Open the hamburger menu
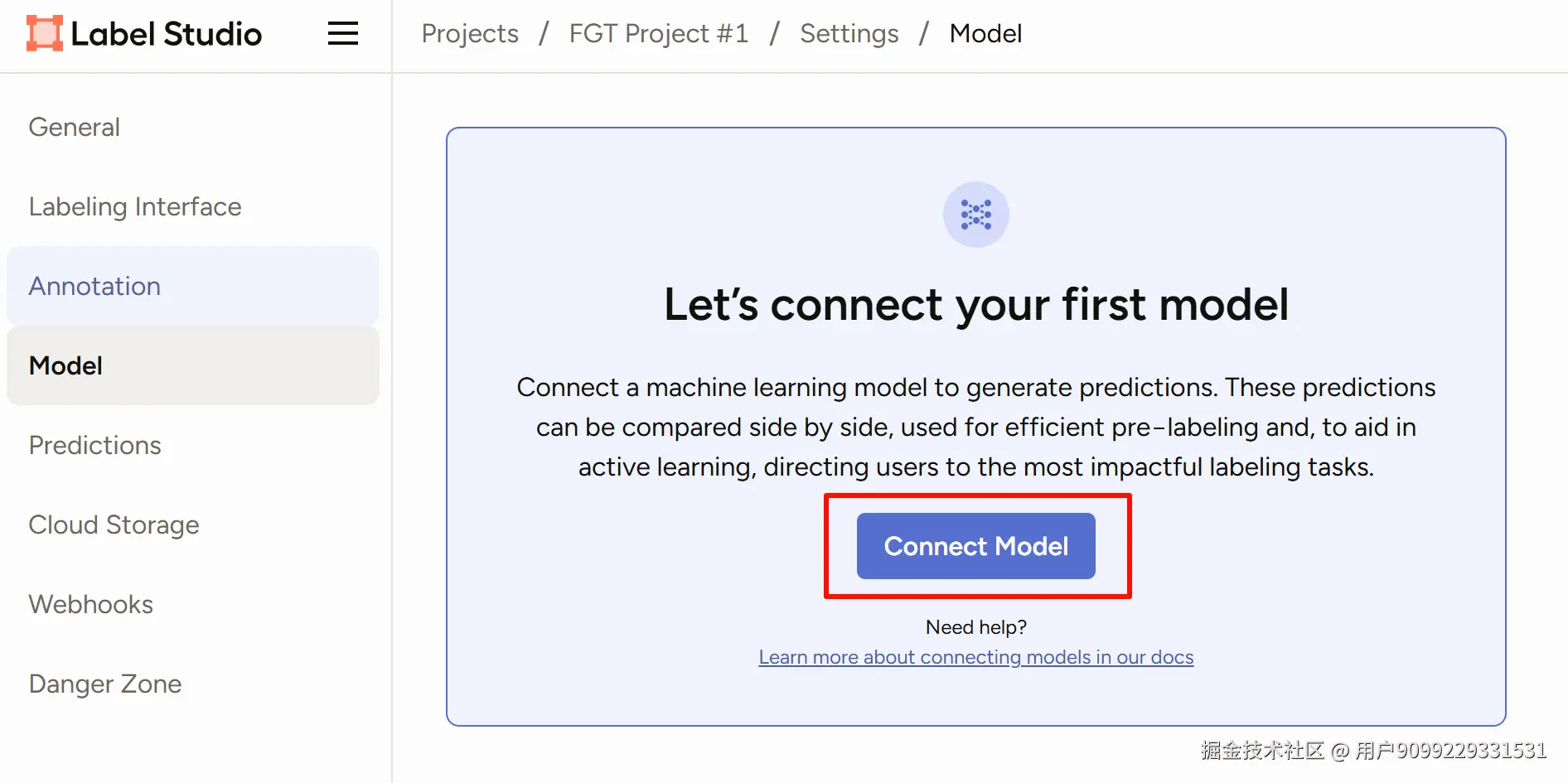This screenshot has width=1568, height=783. (343, 34)
